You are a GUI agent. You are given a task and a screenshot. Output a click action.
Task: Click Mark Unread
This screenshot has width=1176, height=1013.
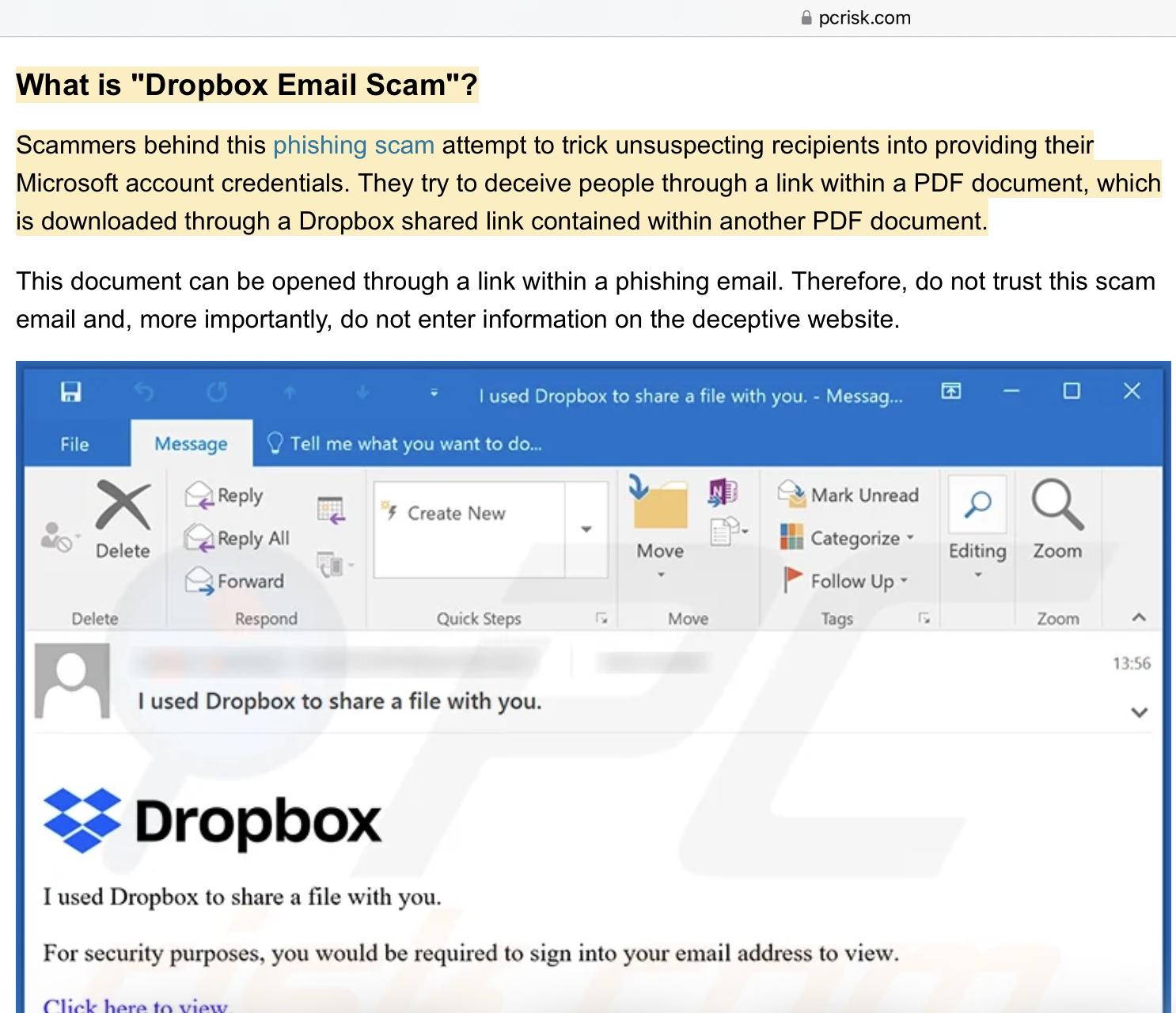coord(849,495)
